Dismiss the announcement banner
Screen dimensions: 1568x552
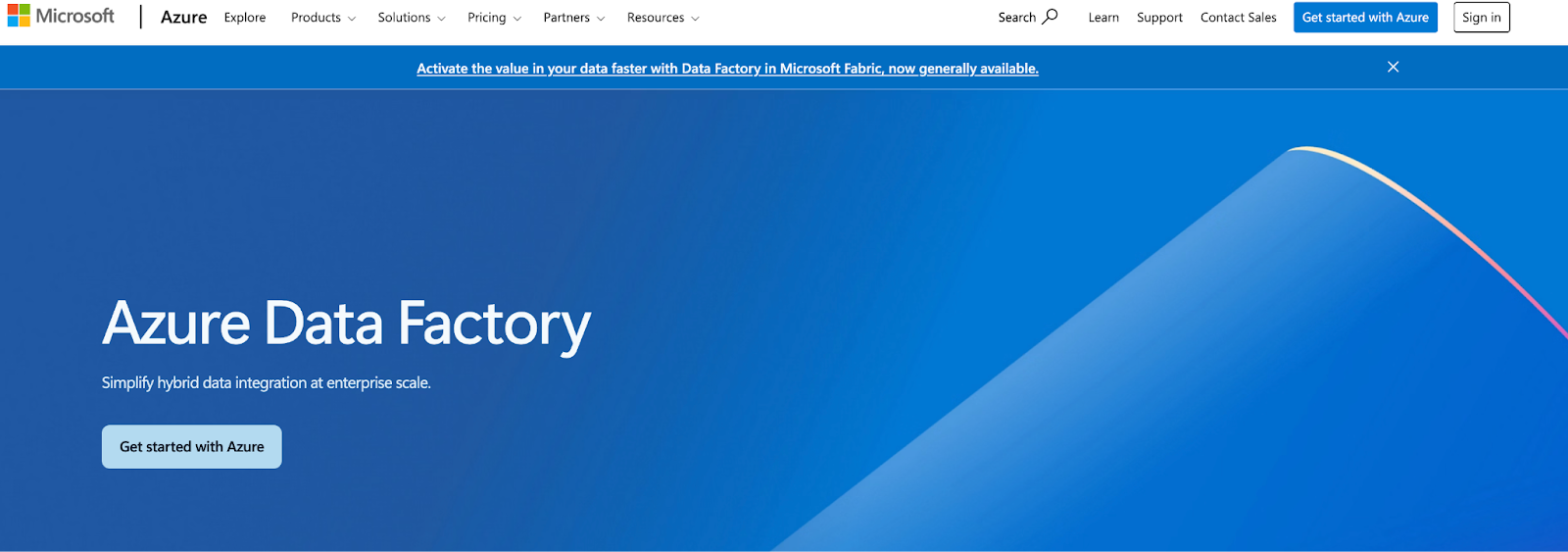[1393, 67]
